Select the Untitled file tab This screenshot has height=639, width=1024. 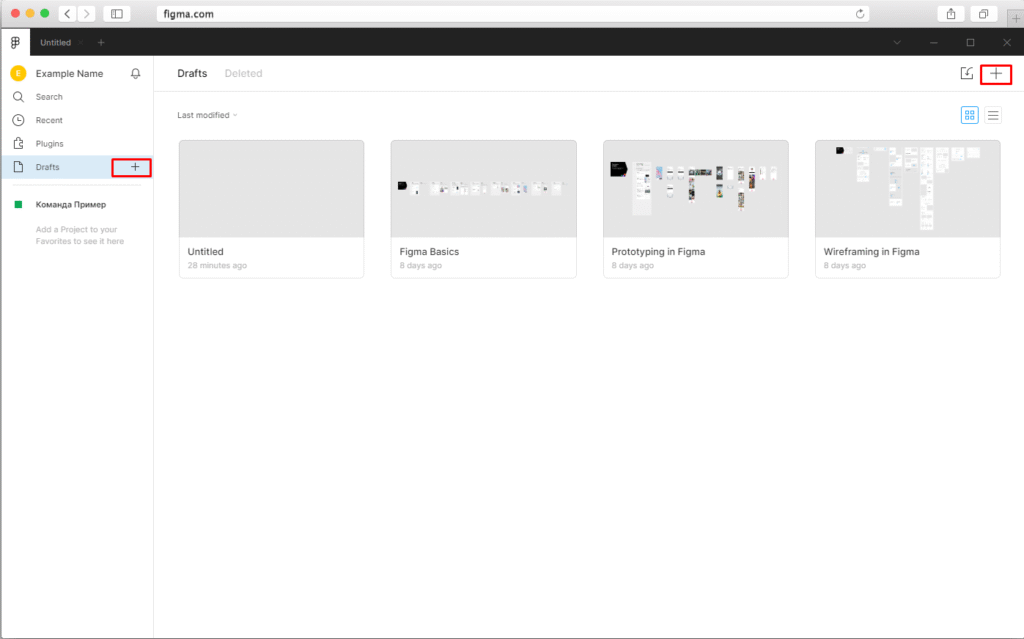pyautogui.click(x=56, y=43)
